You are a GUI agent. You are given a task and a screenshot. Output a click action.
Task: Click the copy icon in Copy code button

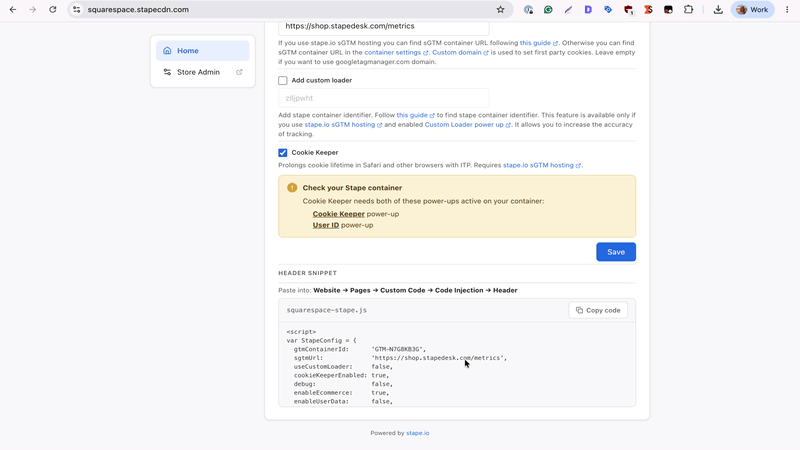pos(579,310)
